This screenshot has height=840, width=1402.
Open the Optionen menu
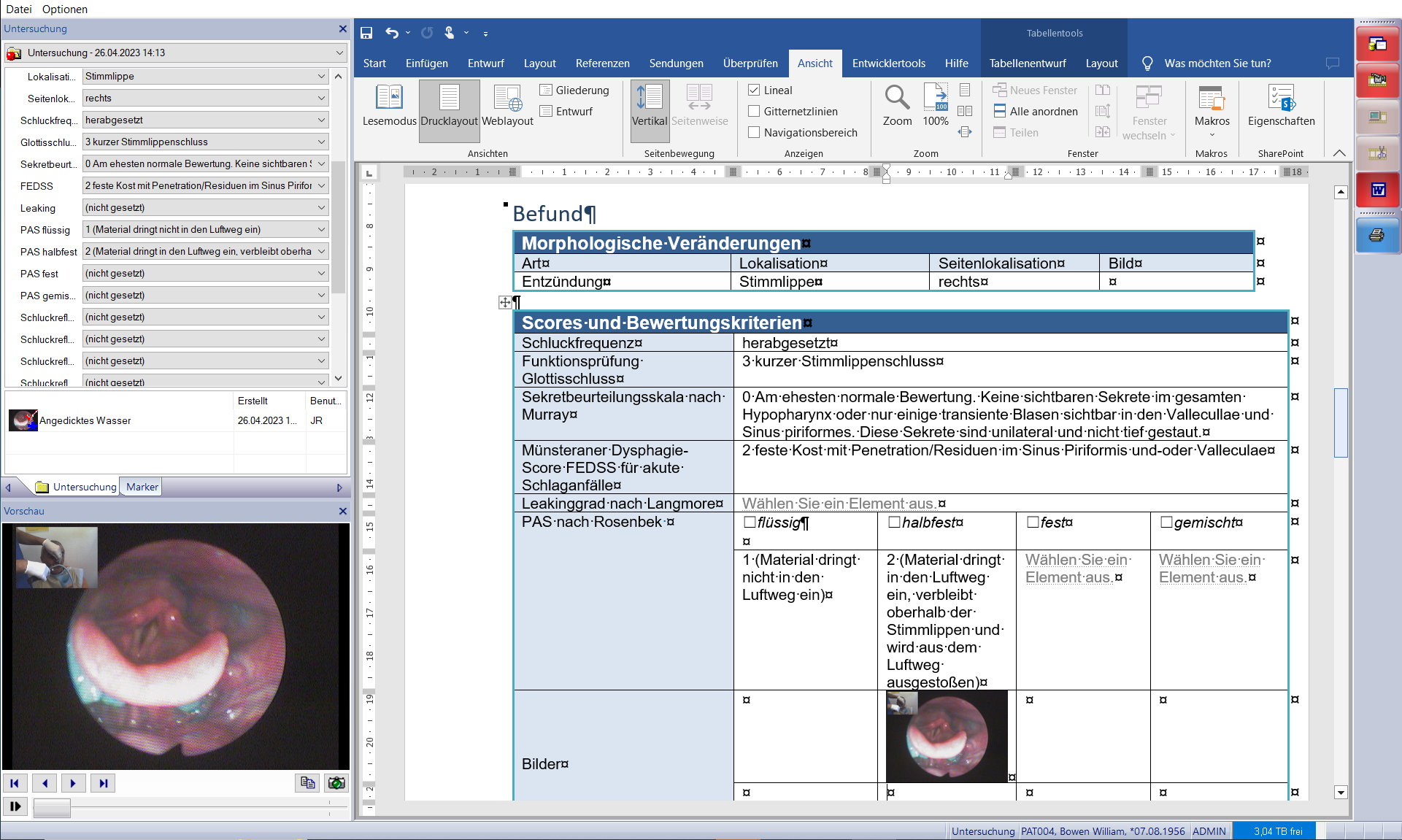tap(65, 9)
